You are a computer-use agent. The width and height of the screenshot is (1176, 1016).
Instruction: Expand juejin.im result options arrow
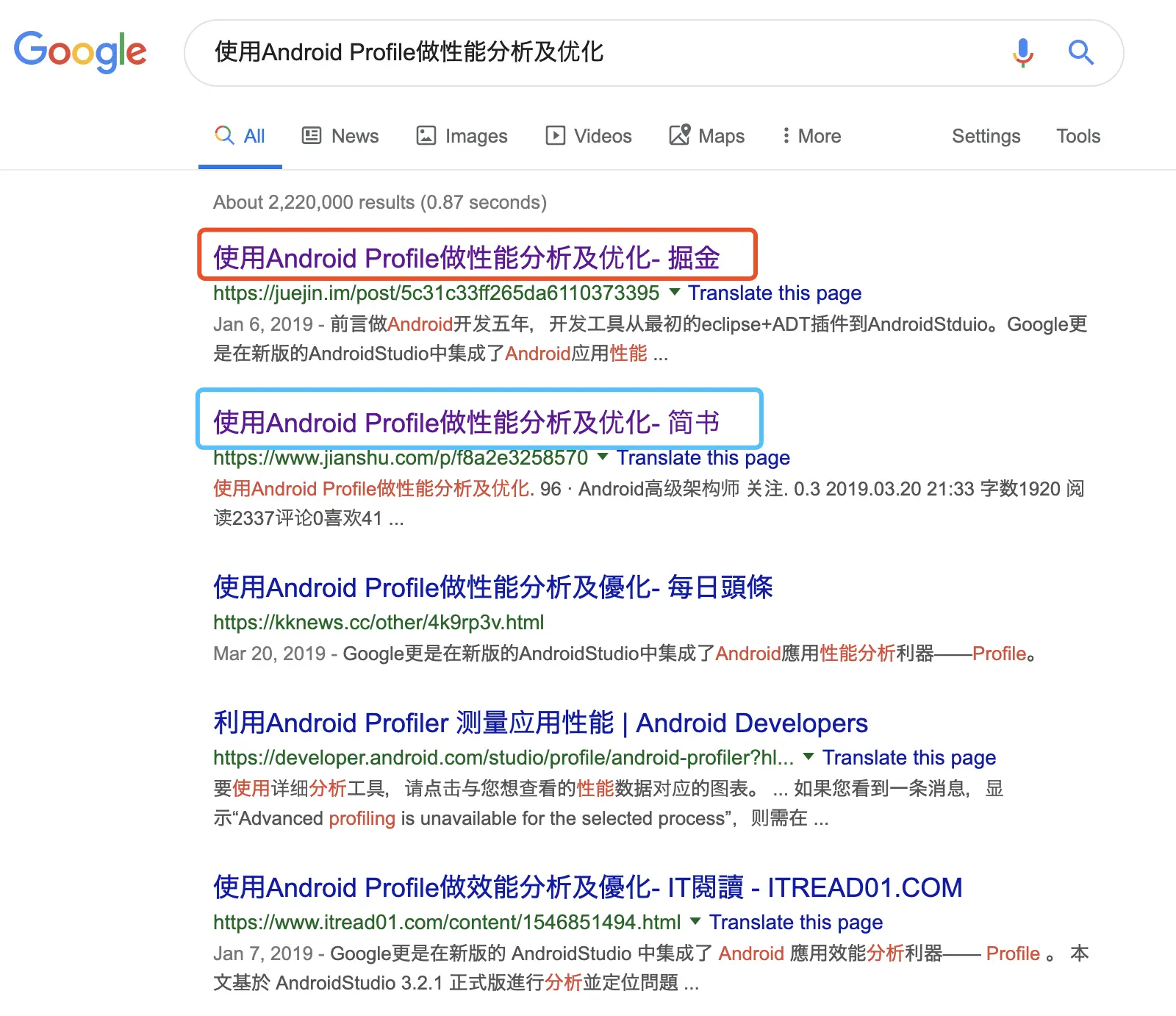(674, 292)
